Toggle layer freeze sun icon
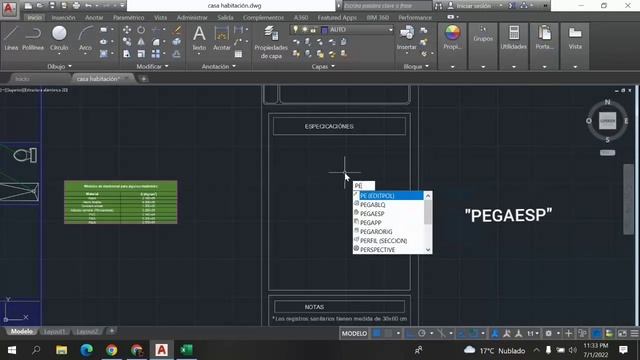 [304, 29]
